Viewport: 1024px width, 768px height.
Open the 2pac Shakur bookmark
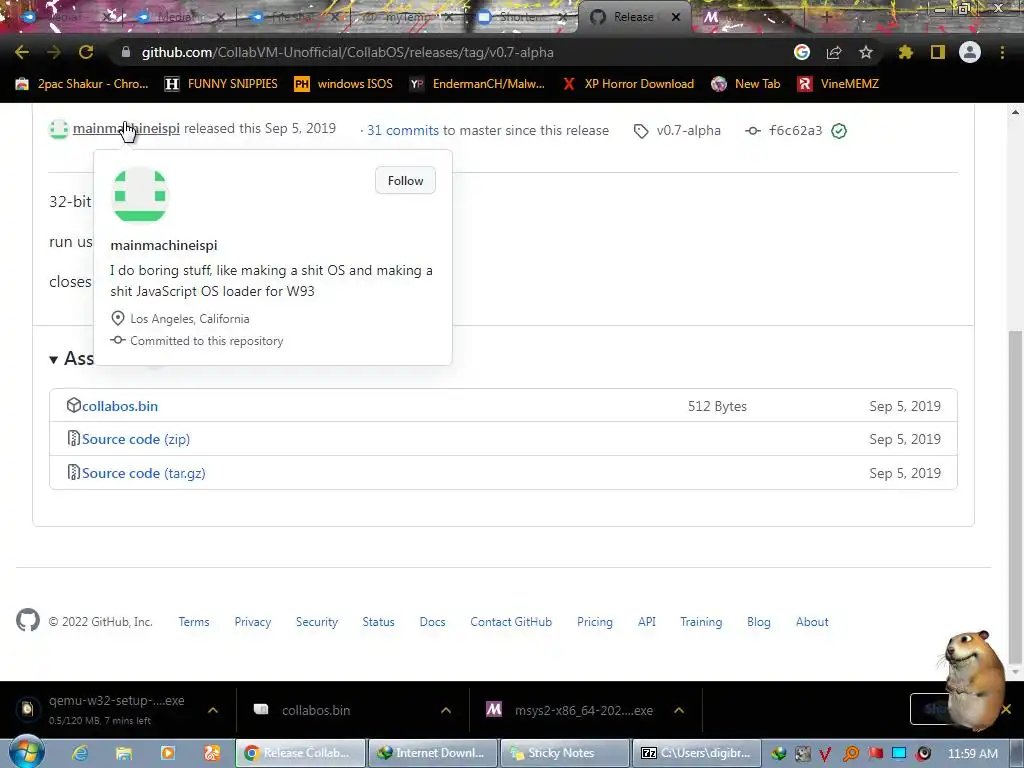(x=82, y=84)
